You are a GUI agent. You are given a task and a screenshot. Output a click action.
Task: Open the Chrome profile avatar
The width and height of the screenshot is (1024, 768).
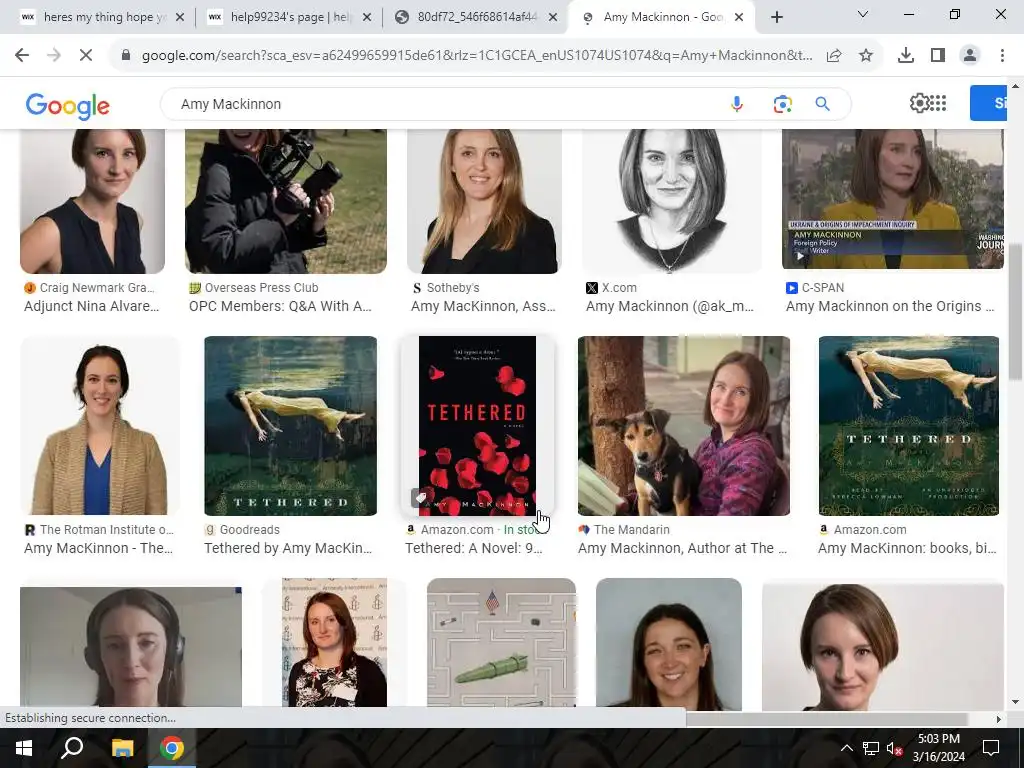point(970,56)
